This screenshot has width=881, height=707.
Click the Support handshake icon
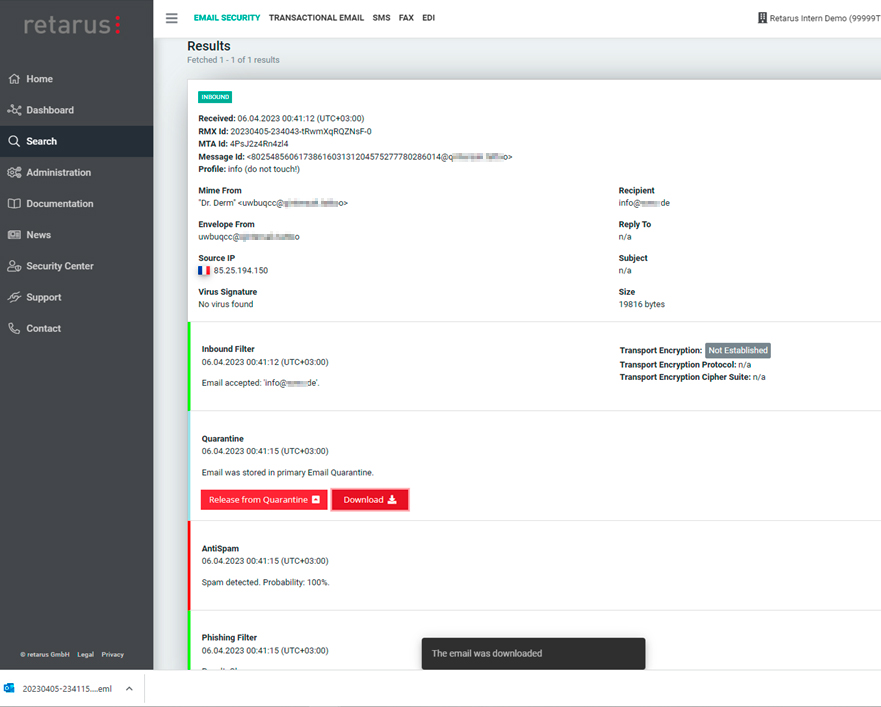click(x=14, y=297)
